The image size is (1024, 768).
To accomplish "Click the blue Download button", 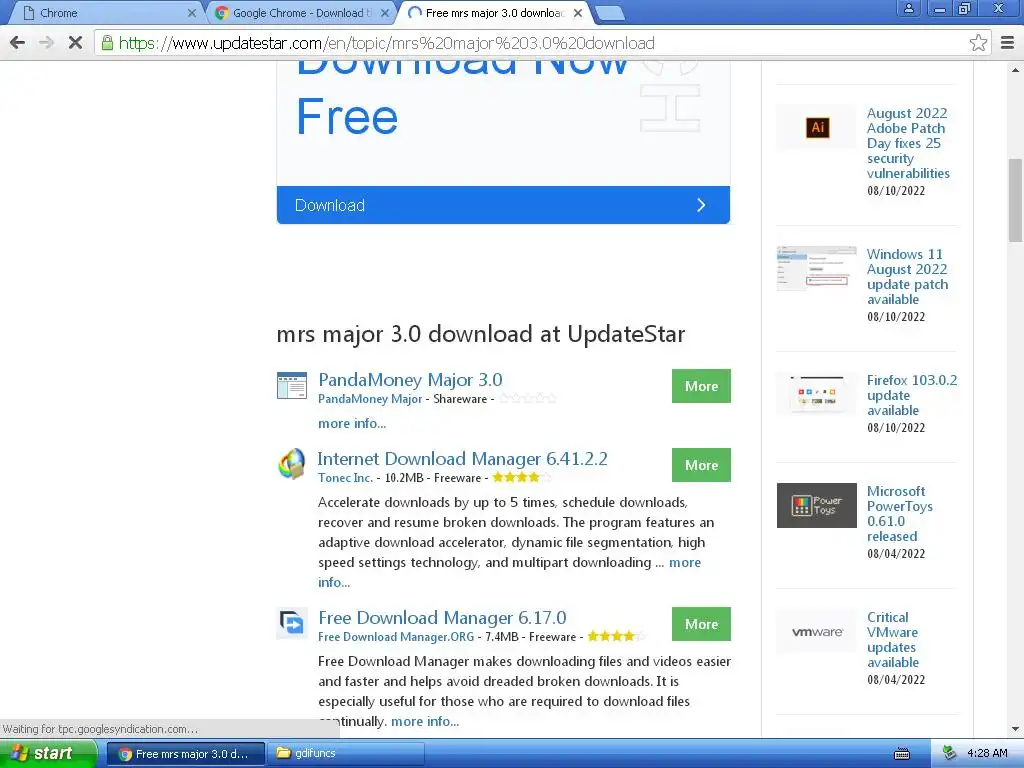I will tap(503, 205).
